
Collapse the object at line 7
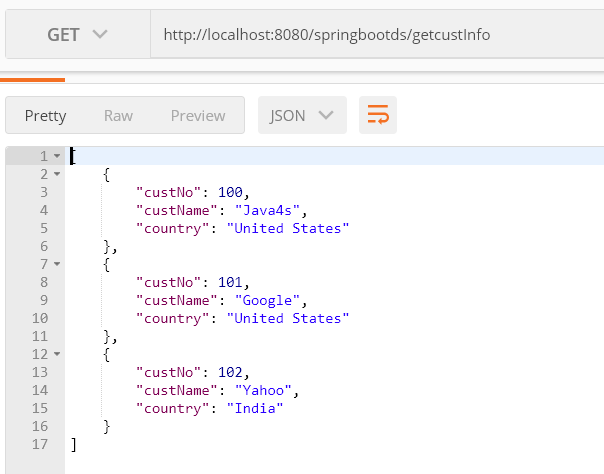pos(57,264)
